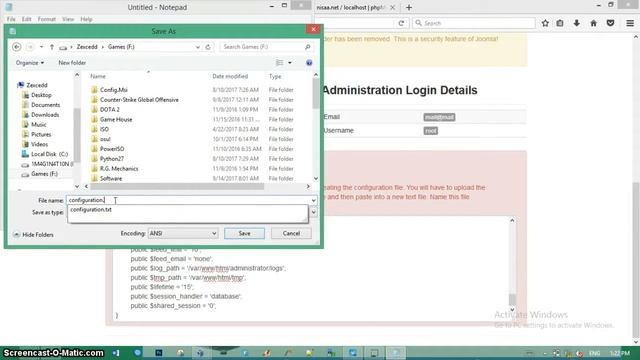This screenshot has height=360, width=640.
Task: Open Notepad Format menu
Action: pos(47,19)
